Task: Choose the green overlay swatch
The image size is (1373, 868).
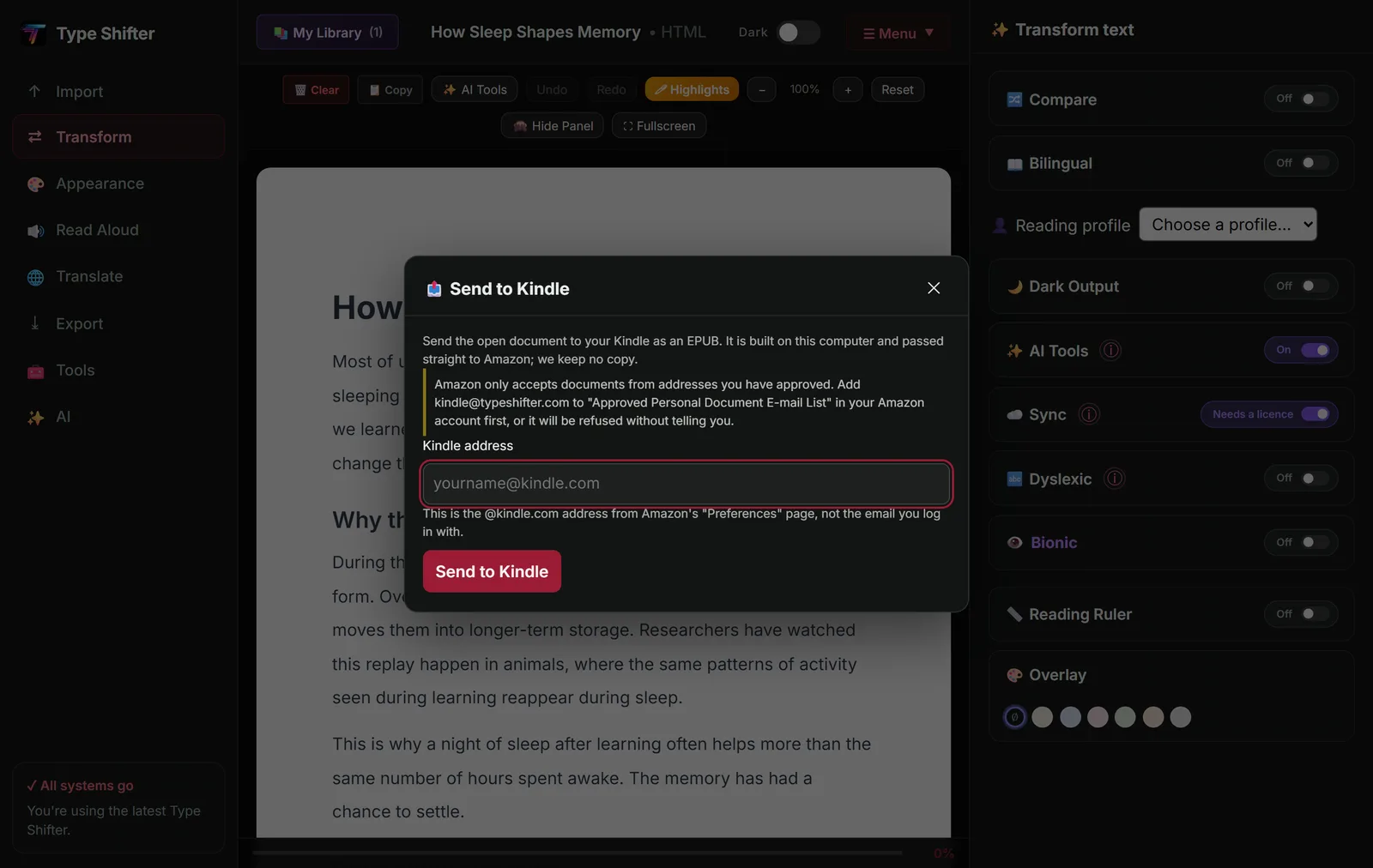Action: (1125, 717)
